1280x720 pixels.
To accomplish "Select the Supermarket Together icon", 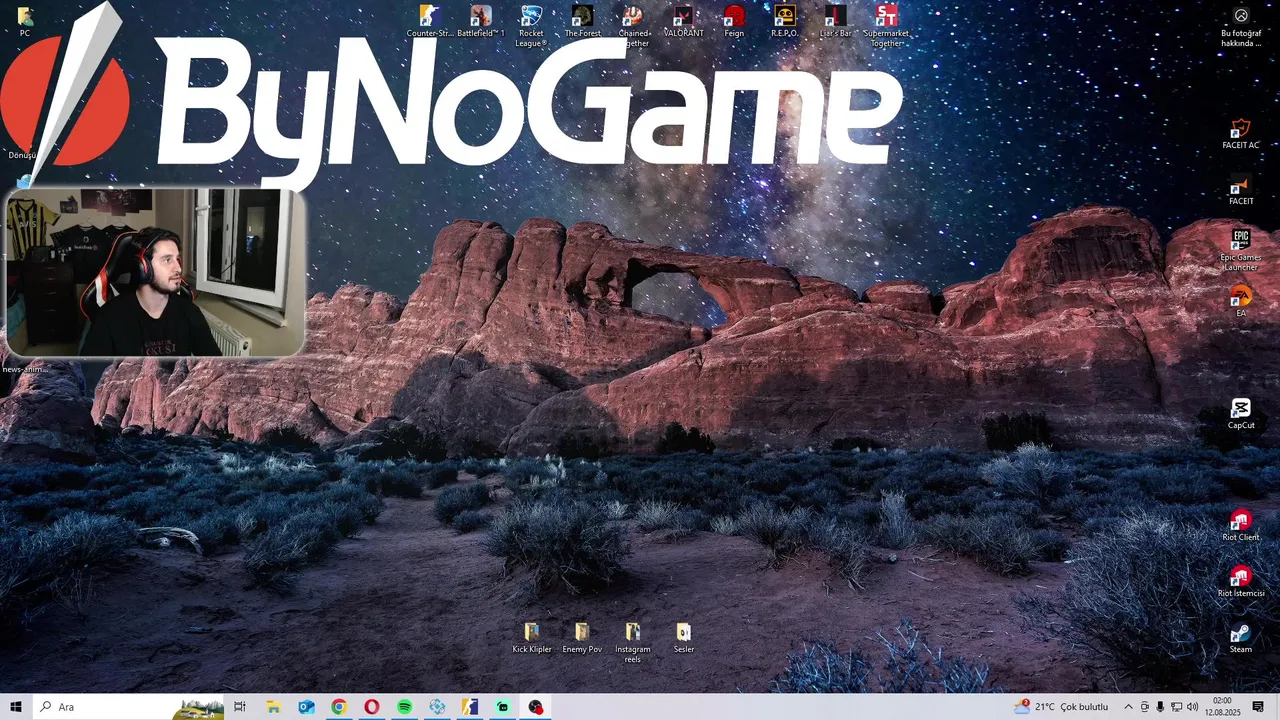I will click(x=886, y=25).
